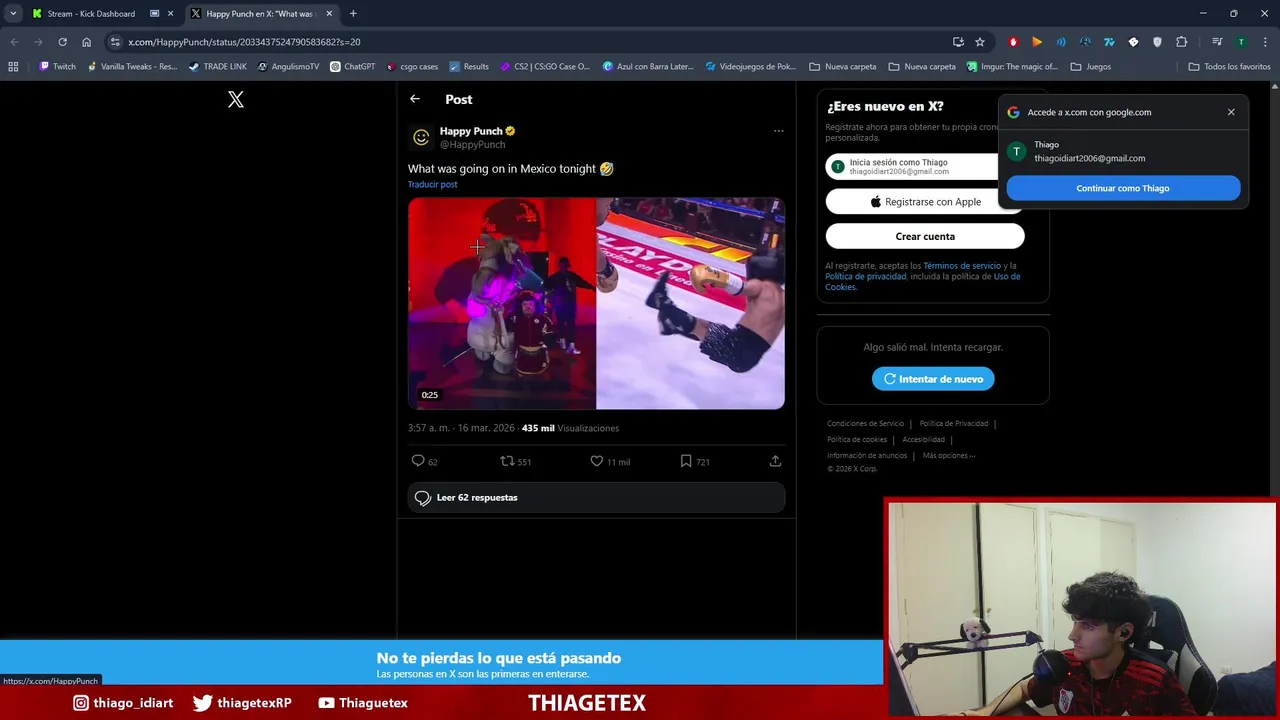The image size is (1280, 720).
Task: Click Leer 62 respuestas button
Action: tap(596, 497)
